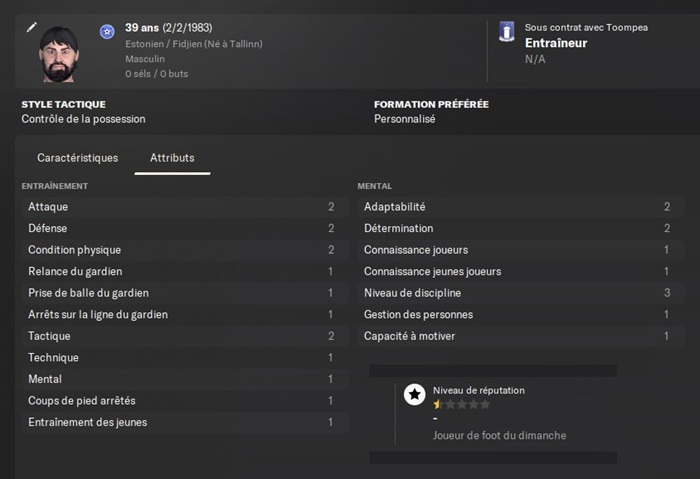
Task: Select the Niveau de discipline row
Action: pos(521,293)
